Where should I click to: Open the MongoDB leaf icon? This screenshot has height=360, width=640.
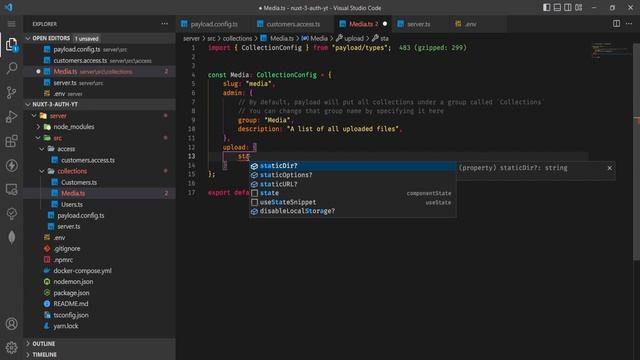click(11, 238)
